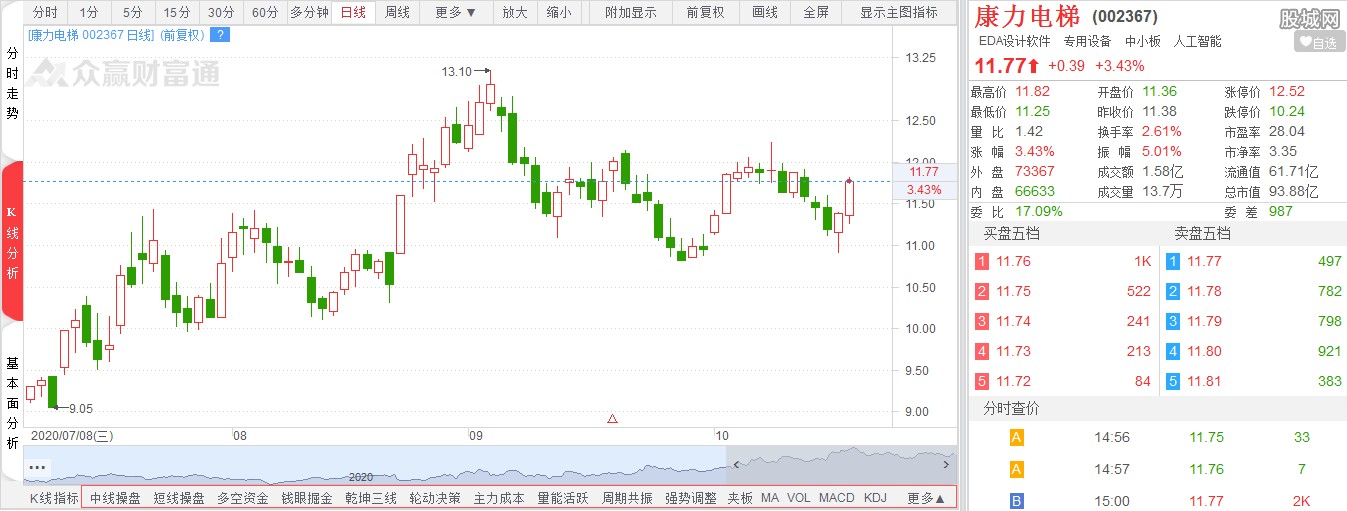This screenshot has width=1347, height=511.
Task: Open the 基本面分析 side tab
Action: click(12, 404)
